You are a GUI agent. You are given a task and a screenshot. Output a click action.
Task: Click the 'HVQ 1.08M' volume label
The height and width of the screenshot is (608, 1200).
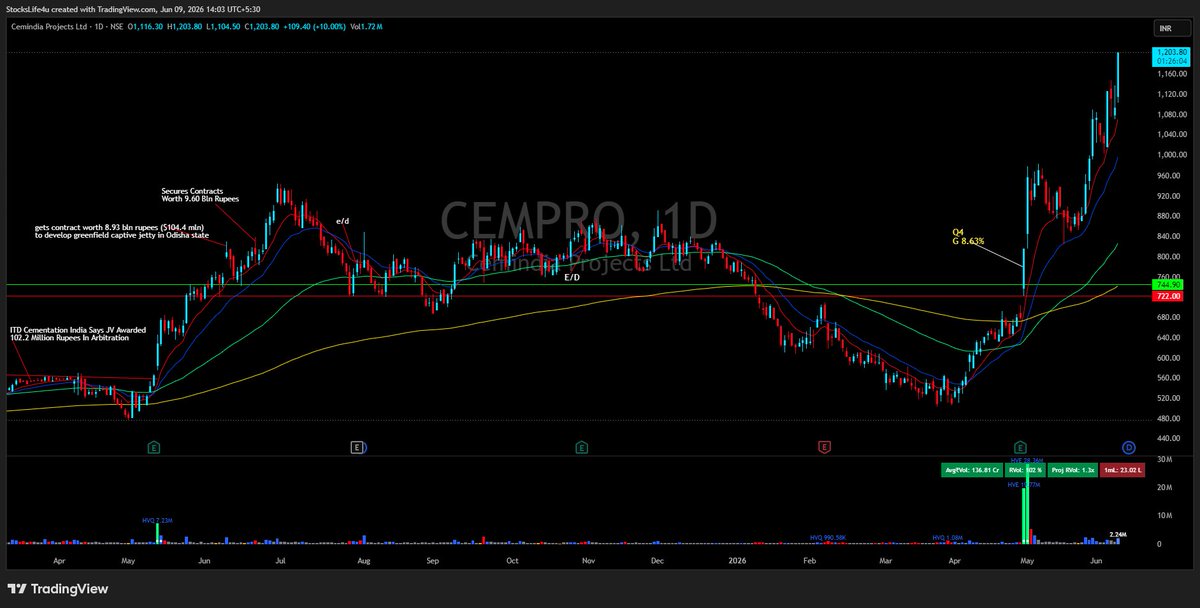pos(947,537)
